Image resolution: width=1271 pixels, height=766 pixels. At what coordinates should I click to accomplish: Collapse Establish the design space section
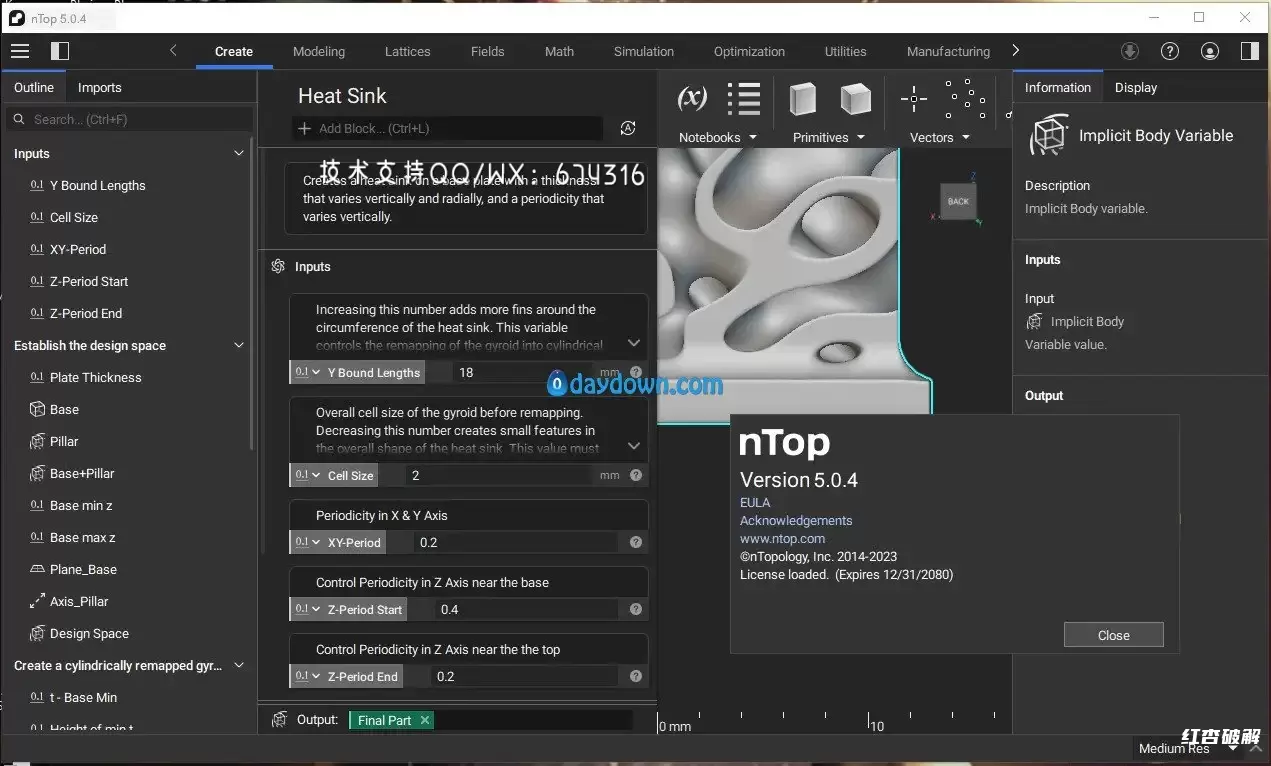pyautogui.click(x=239, y=345)
